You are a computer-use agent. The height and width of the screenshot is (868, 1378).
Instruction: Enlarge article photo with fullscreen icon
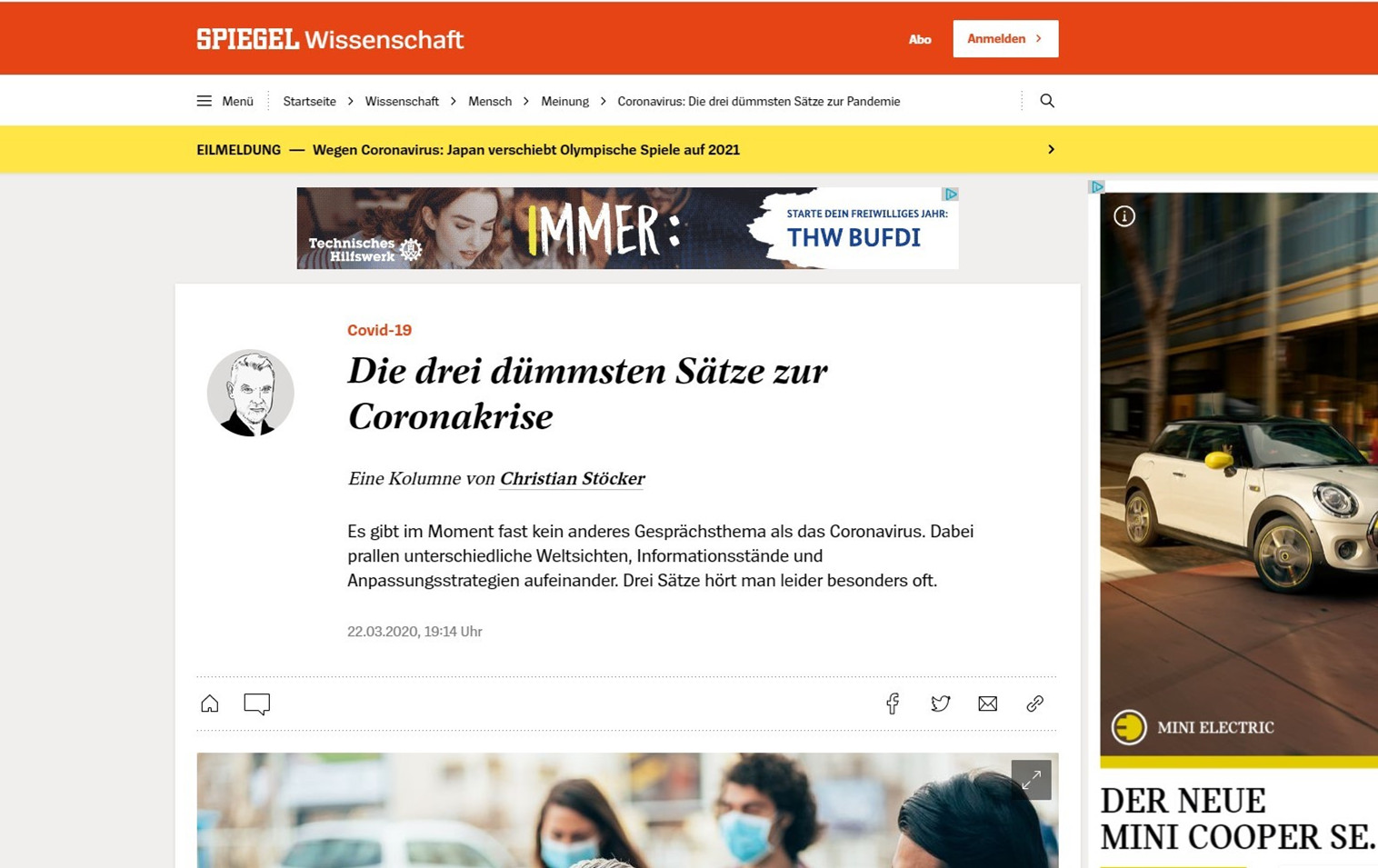pyautogui.click(x=1031, y=780)
